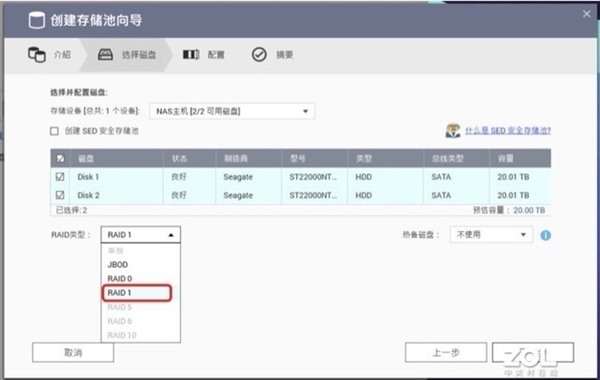Viewport: 600px width, 380px height.
Task: Uncheck the Disk 2 checkbox
Action: (60, 195)
